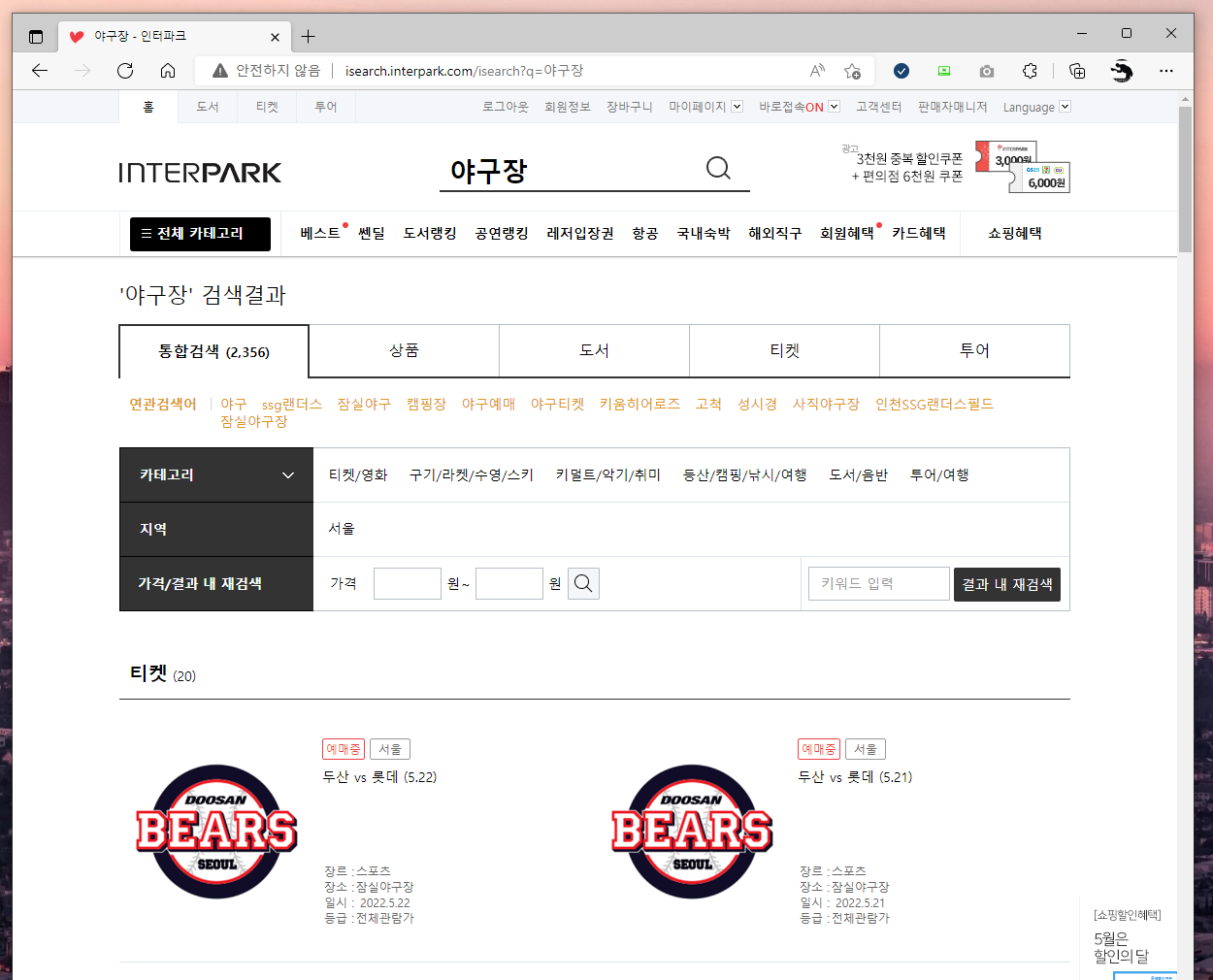This screenshot has height=980, width=1213.
Task: Click the green extension icon
Action: (x=944, y=71)
